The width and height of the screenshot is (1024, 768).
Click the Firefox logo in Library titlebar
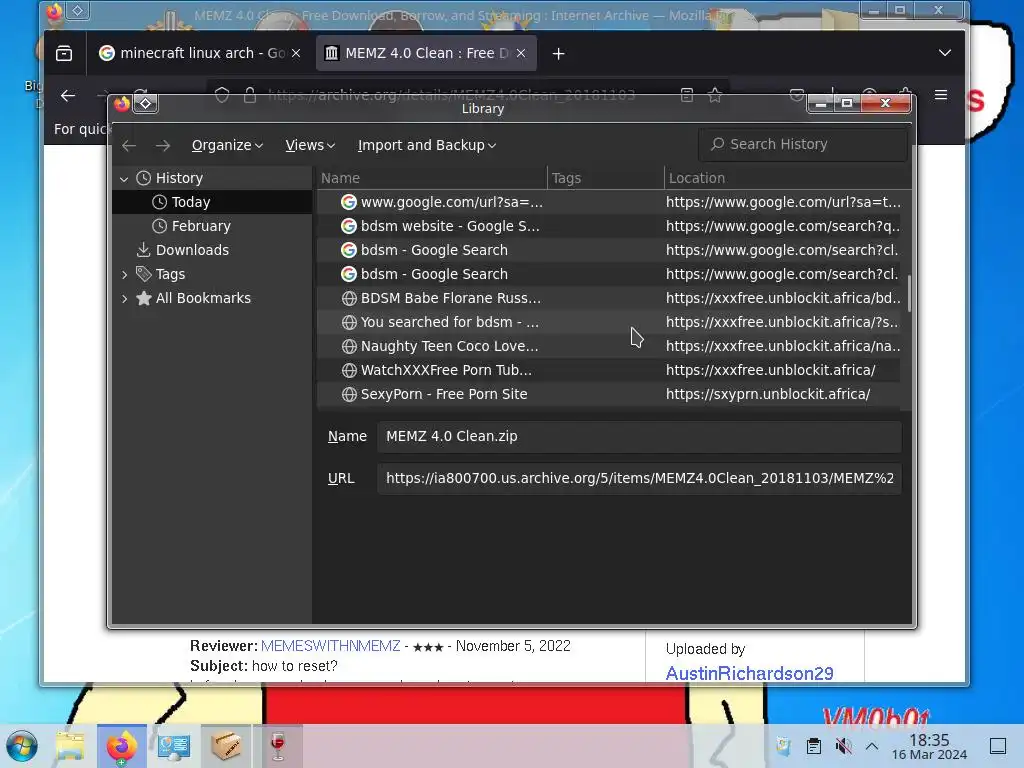pyautogui.click(x=121, y=103)
